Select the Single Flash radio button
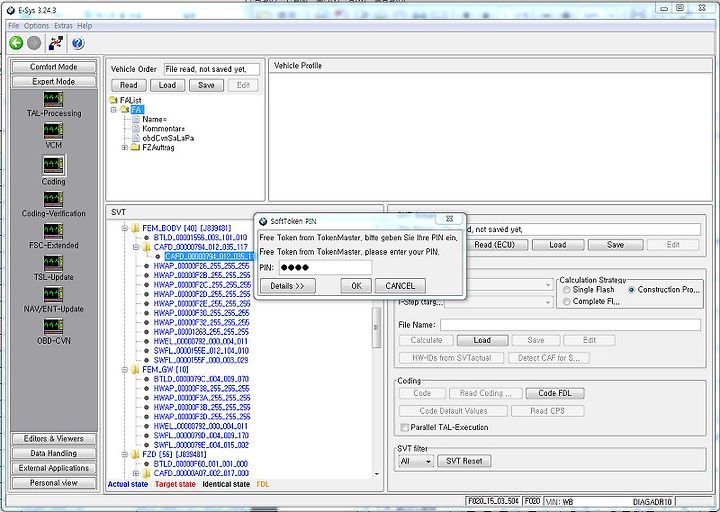The image size is (720, 512). 567,290
